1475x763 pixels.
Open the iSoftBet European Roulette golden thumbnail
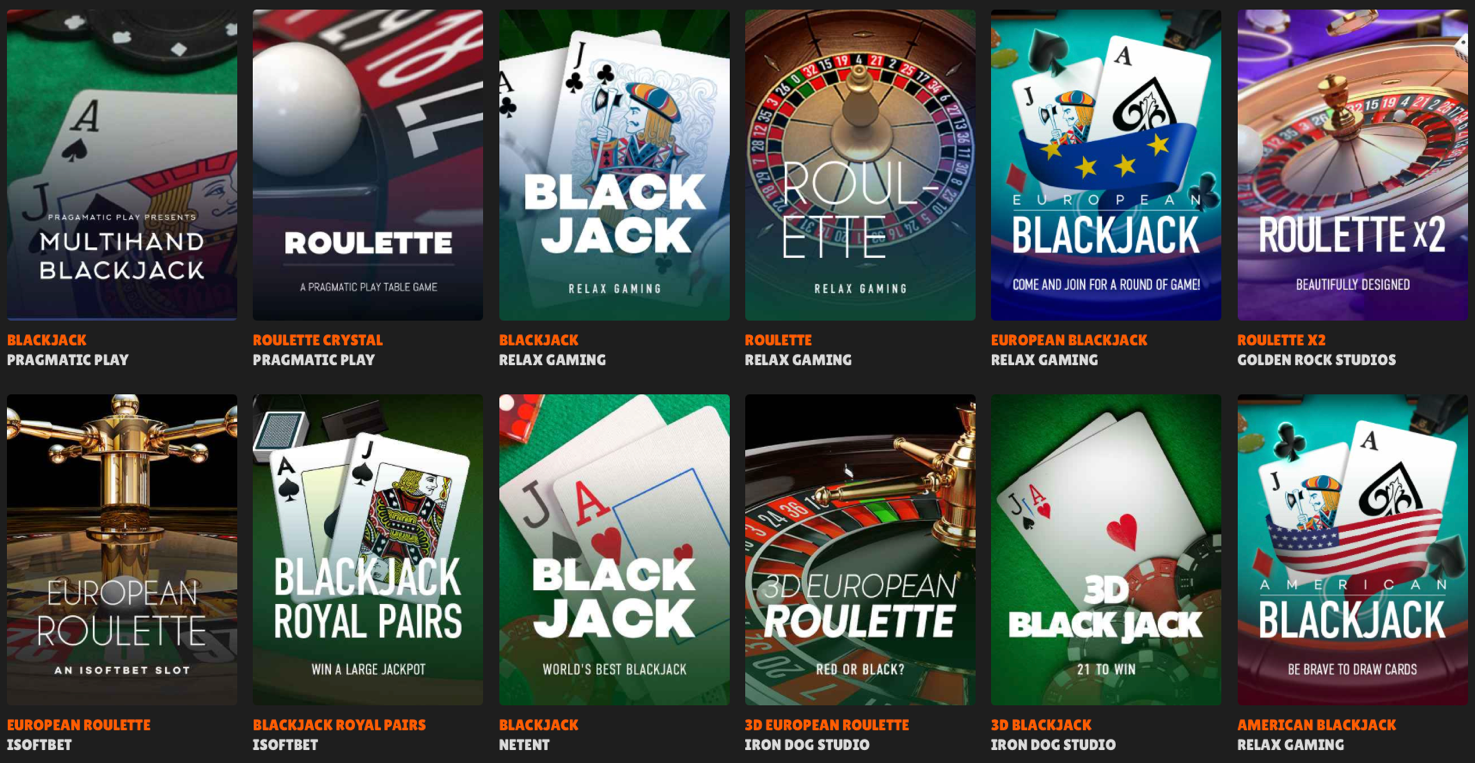pyautogui.click(x=122, y=550)
